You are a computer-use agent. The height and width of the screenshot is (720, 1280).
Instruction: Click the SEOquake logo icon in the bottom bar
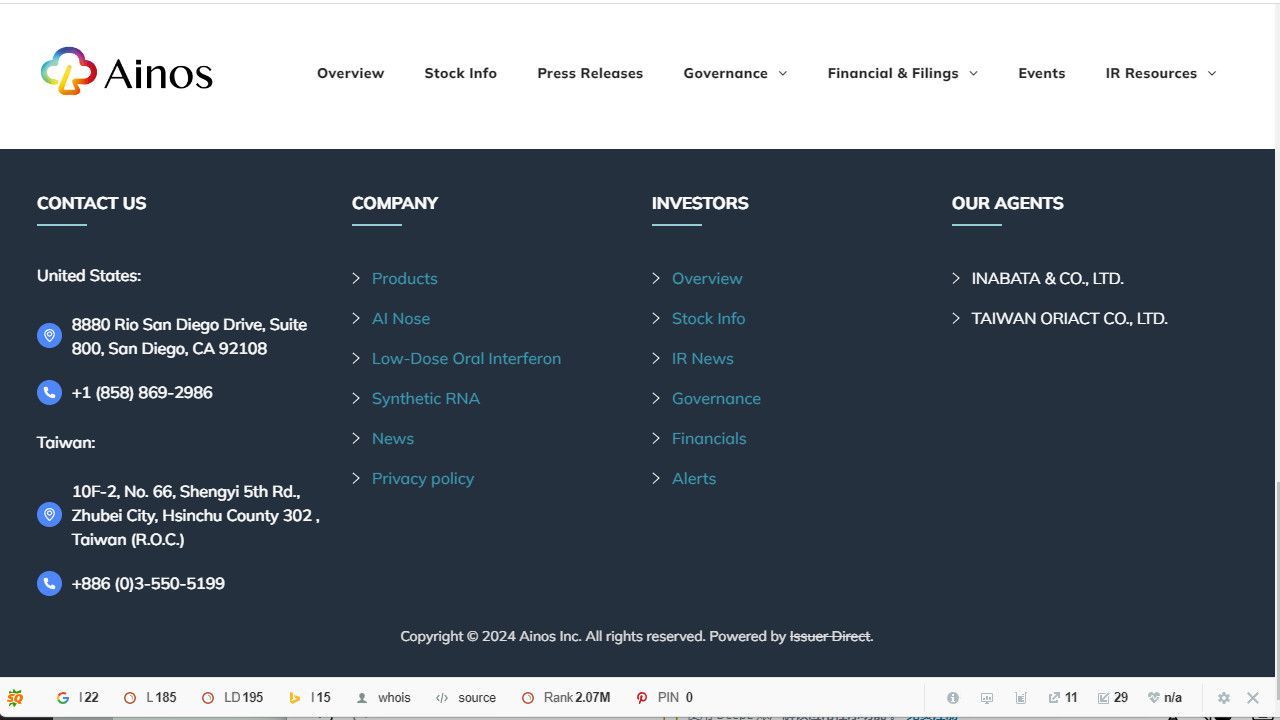15,698
